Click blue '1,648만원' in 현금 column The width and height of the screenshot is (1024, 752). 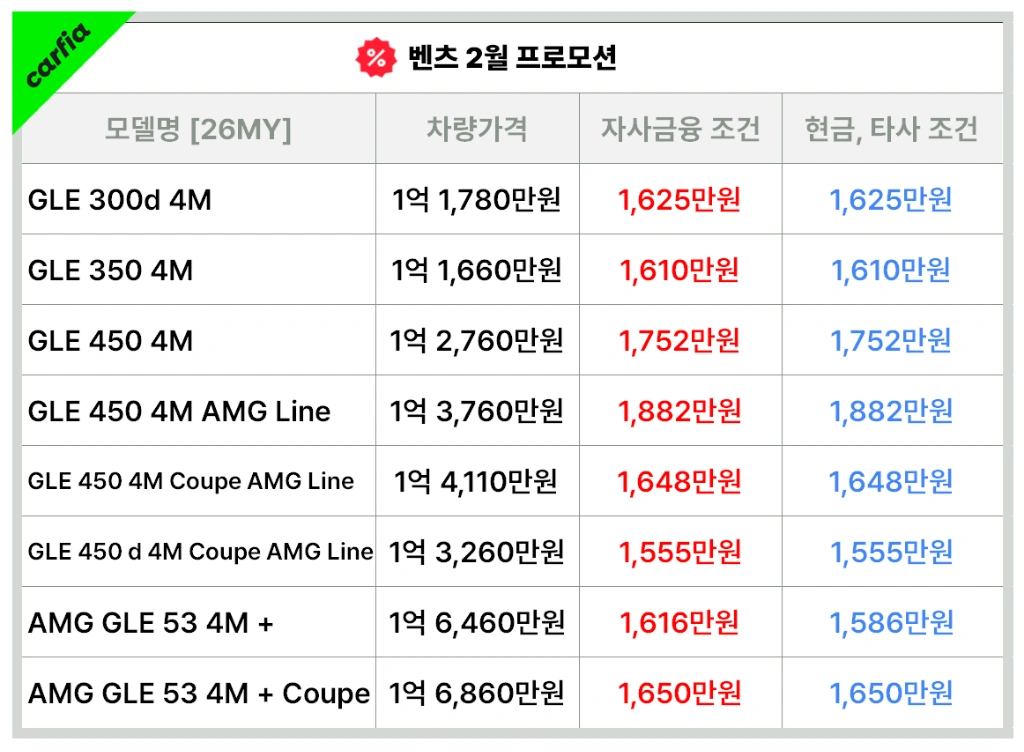891,482
